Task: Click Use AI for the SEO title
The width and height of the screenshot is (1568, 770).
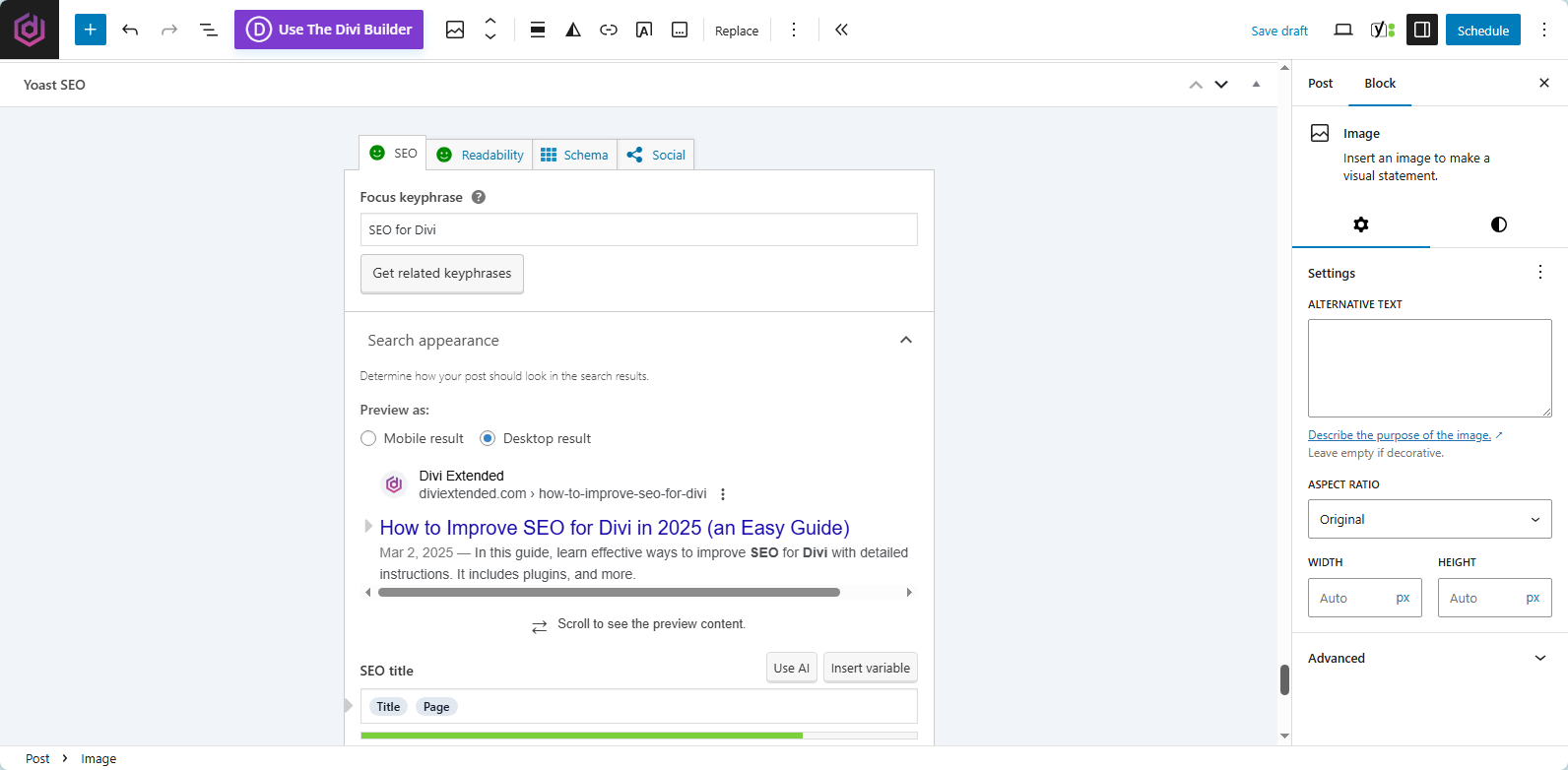Action: (x=792, y=668)
